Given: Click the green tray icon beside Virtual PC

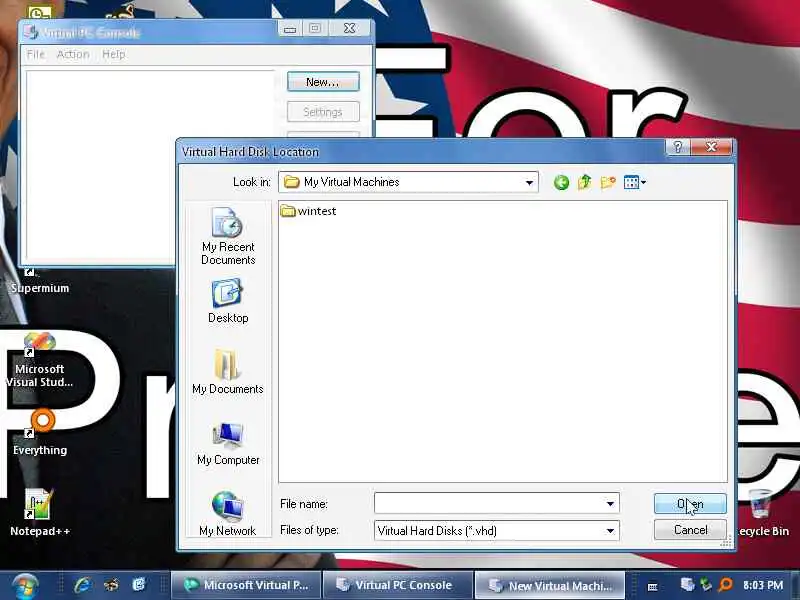Looking at the screenshot, I should click(706, 585).
